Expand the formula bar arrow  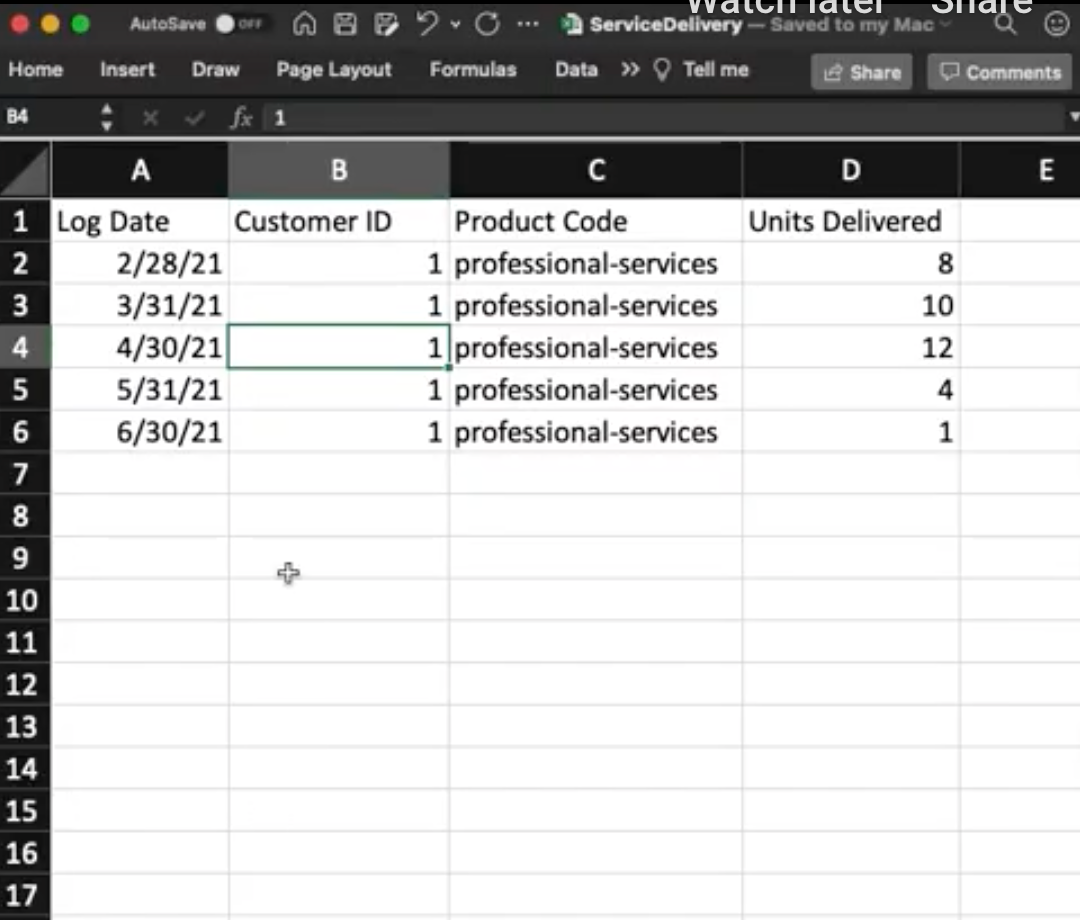point(1072,118)
